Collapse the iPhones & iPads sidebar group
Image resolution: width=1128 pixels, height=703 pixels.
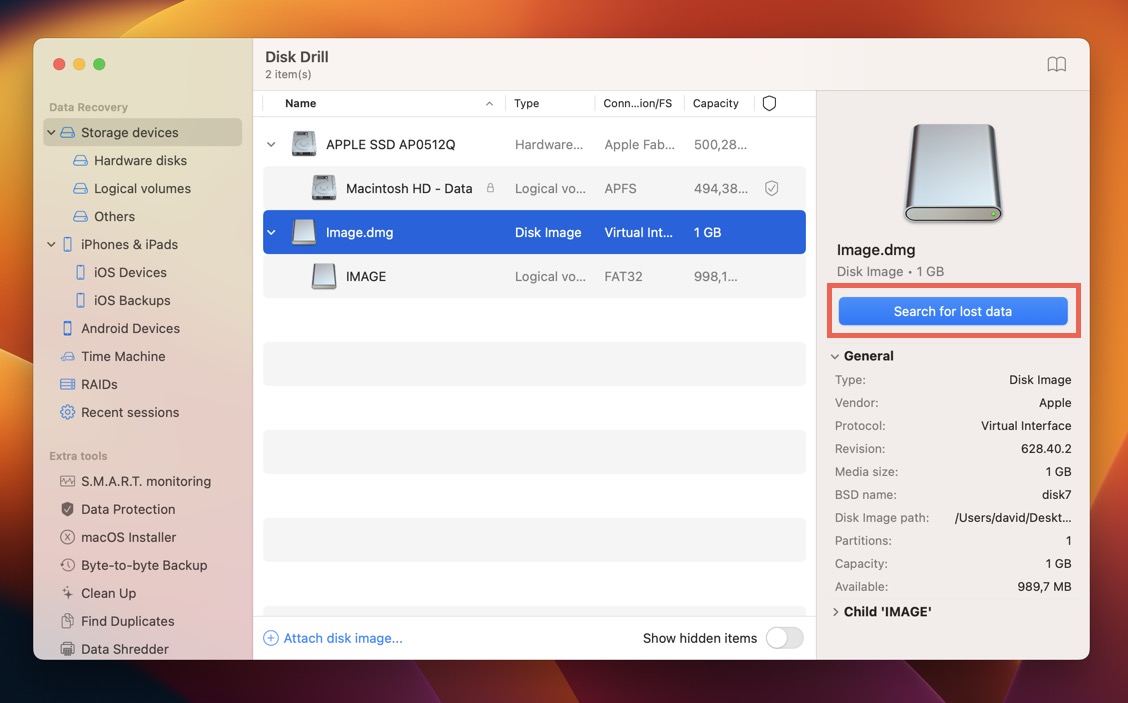(x=51, y=245)
